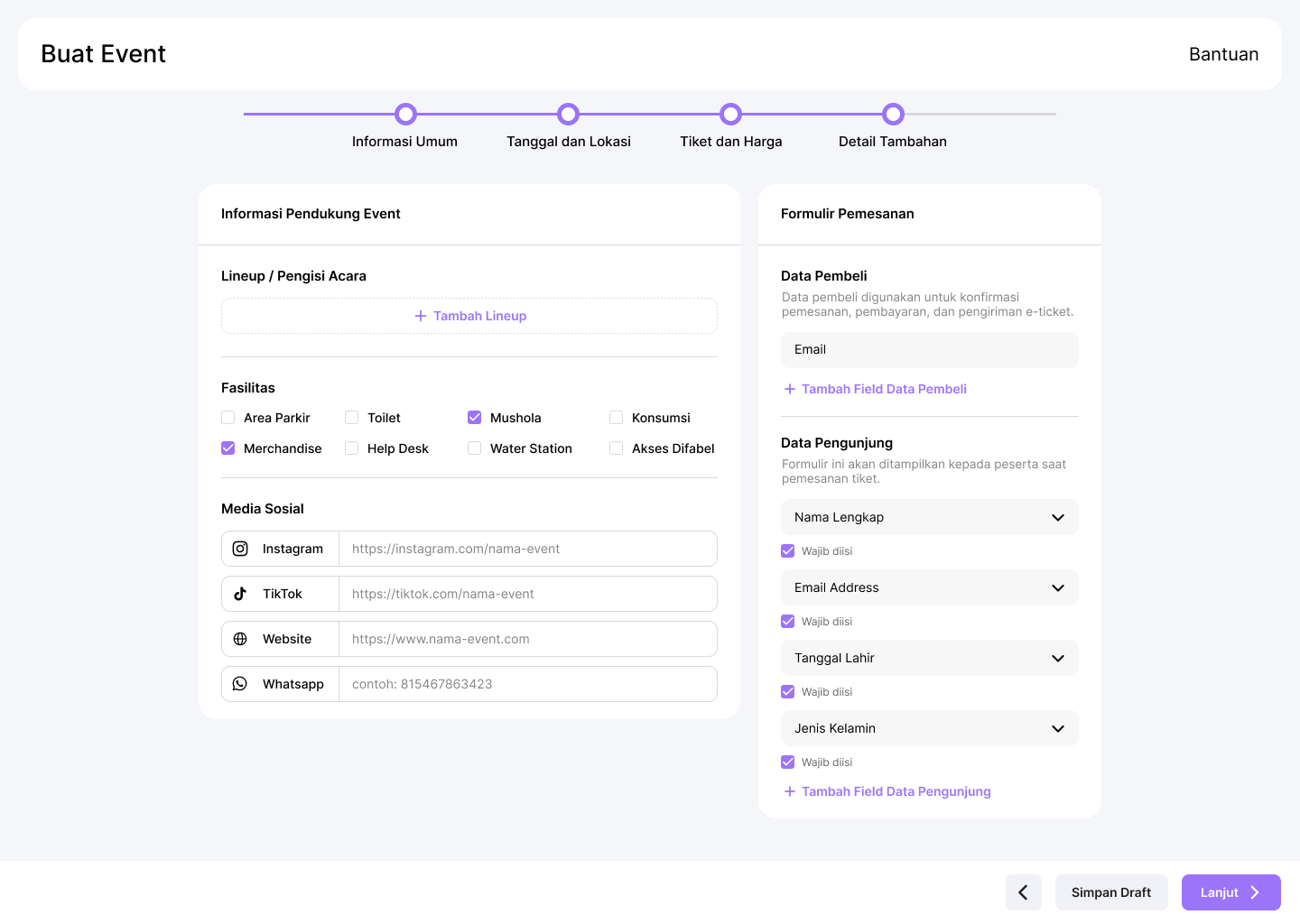1300x924 pixels.
Task: Focus the Instagram URL field
Action: (528, 549)
